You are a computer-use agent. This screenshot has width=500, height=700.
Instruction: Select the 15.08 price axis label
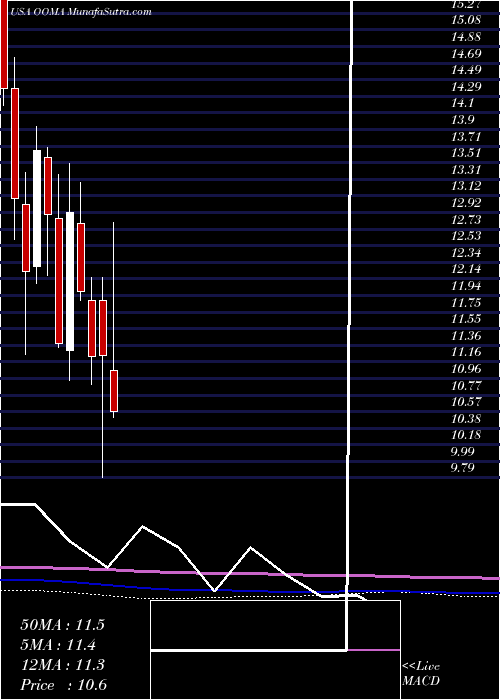point(466,21)
